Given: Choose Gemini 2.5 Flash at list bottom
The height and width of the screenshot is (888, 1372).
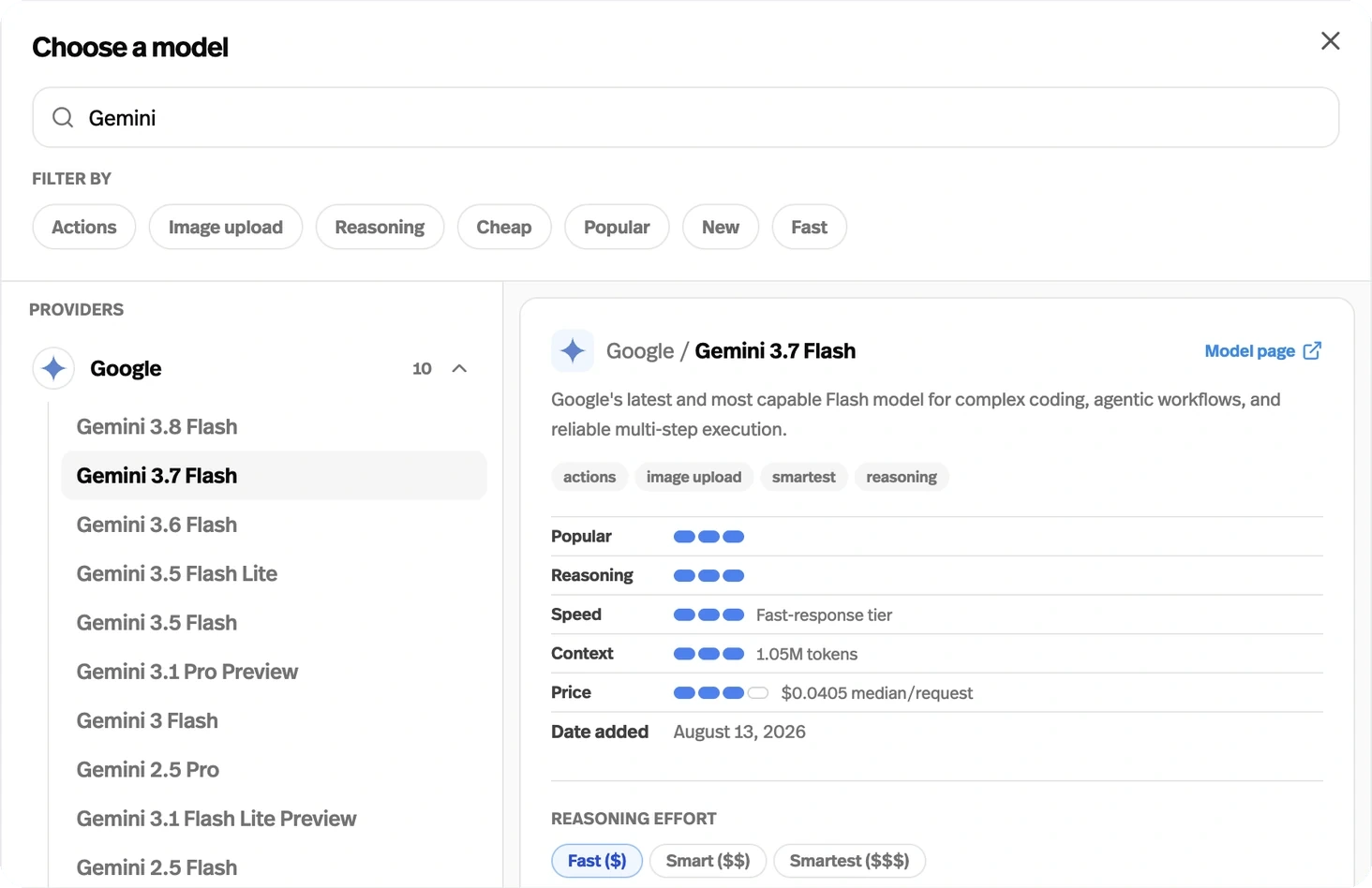Looking at the screenshot, I should 274,867.
